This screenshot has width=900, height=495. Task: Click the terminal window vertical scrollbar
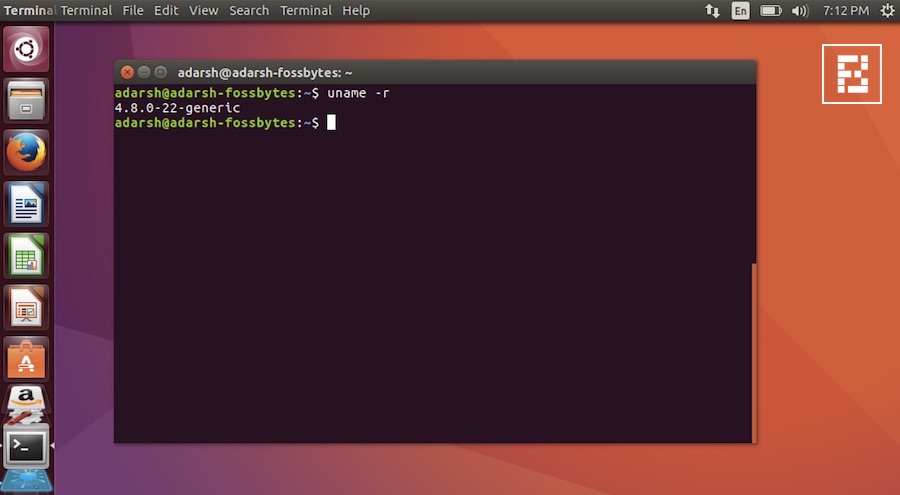tap(753, 350)
